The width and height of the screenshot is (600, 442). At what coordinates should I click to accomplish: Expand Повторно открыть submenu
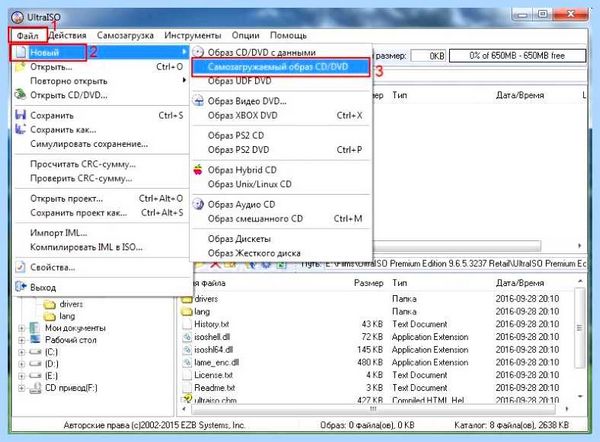click(101, 81)
